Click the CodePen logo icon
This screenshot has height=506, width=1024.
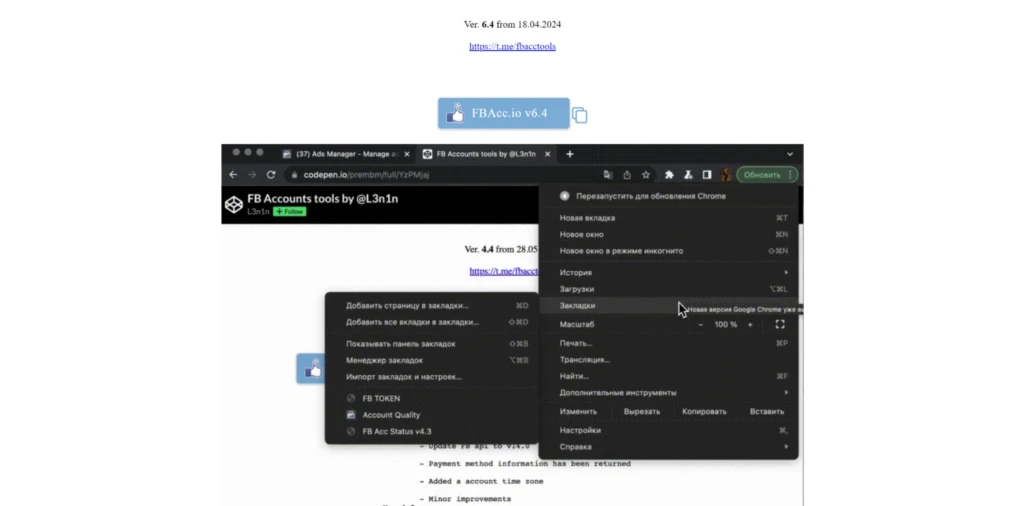234,204
